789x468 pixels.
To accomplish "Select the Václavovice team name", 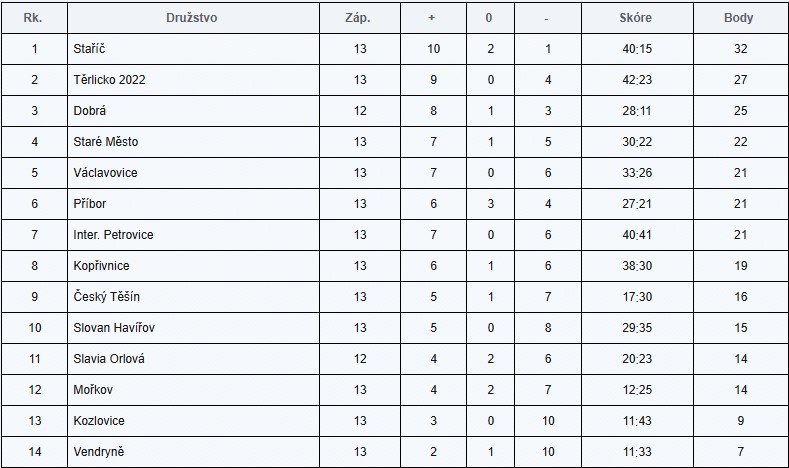I will (x=105, y=173).
